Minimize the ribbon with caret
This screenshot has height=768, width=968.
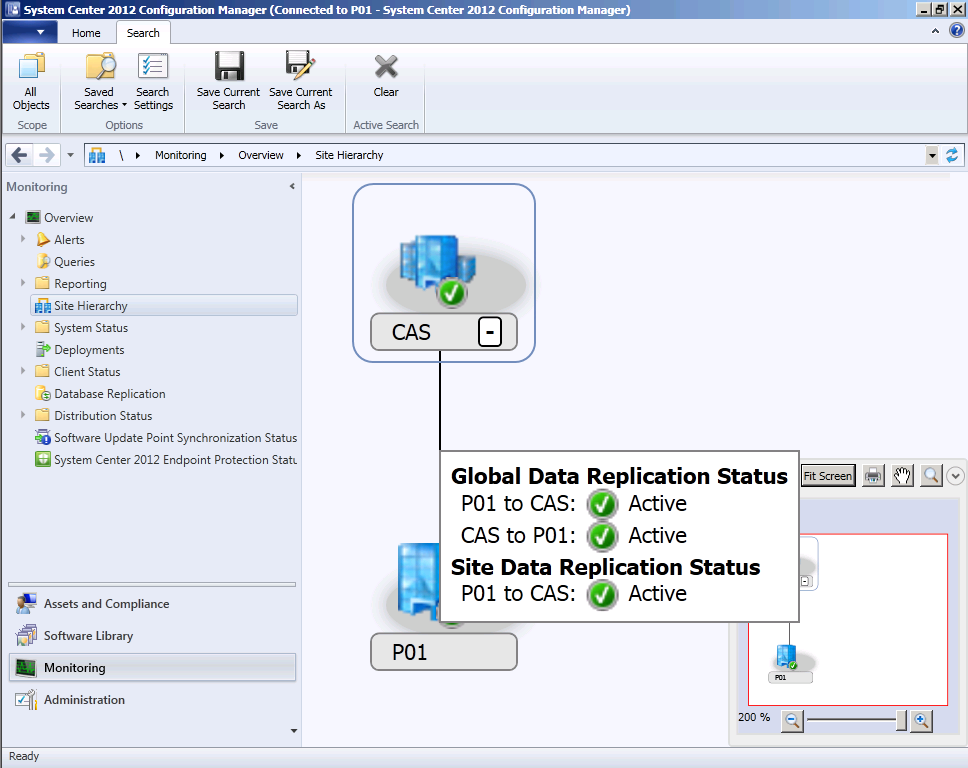click(x=935, y=31)
